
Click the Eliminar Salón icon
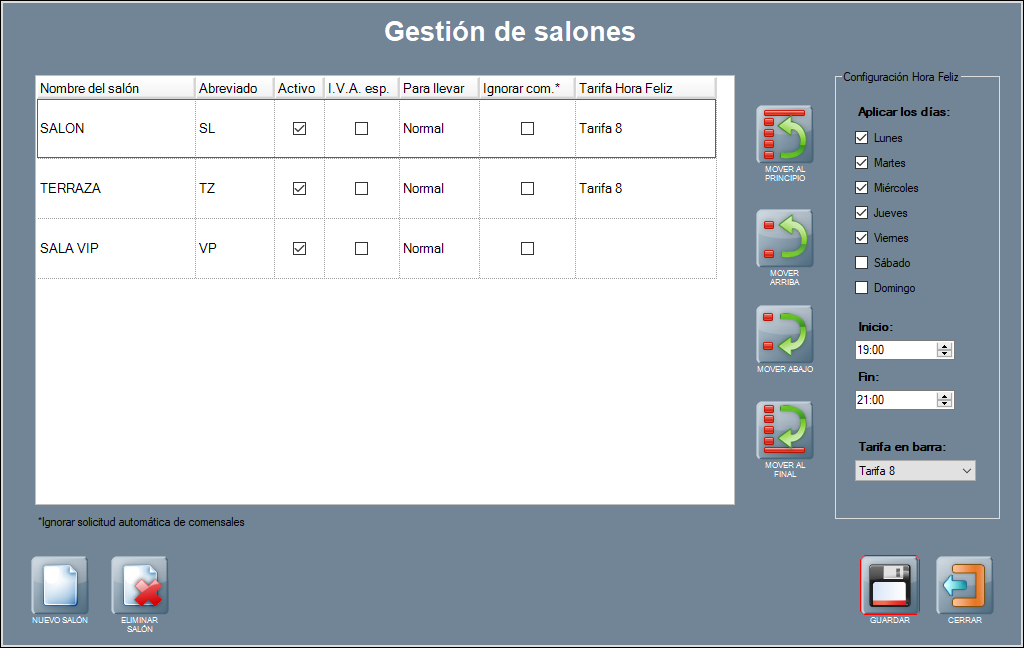point(140,585)
